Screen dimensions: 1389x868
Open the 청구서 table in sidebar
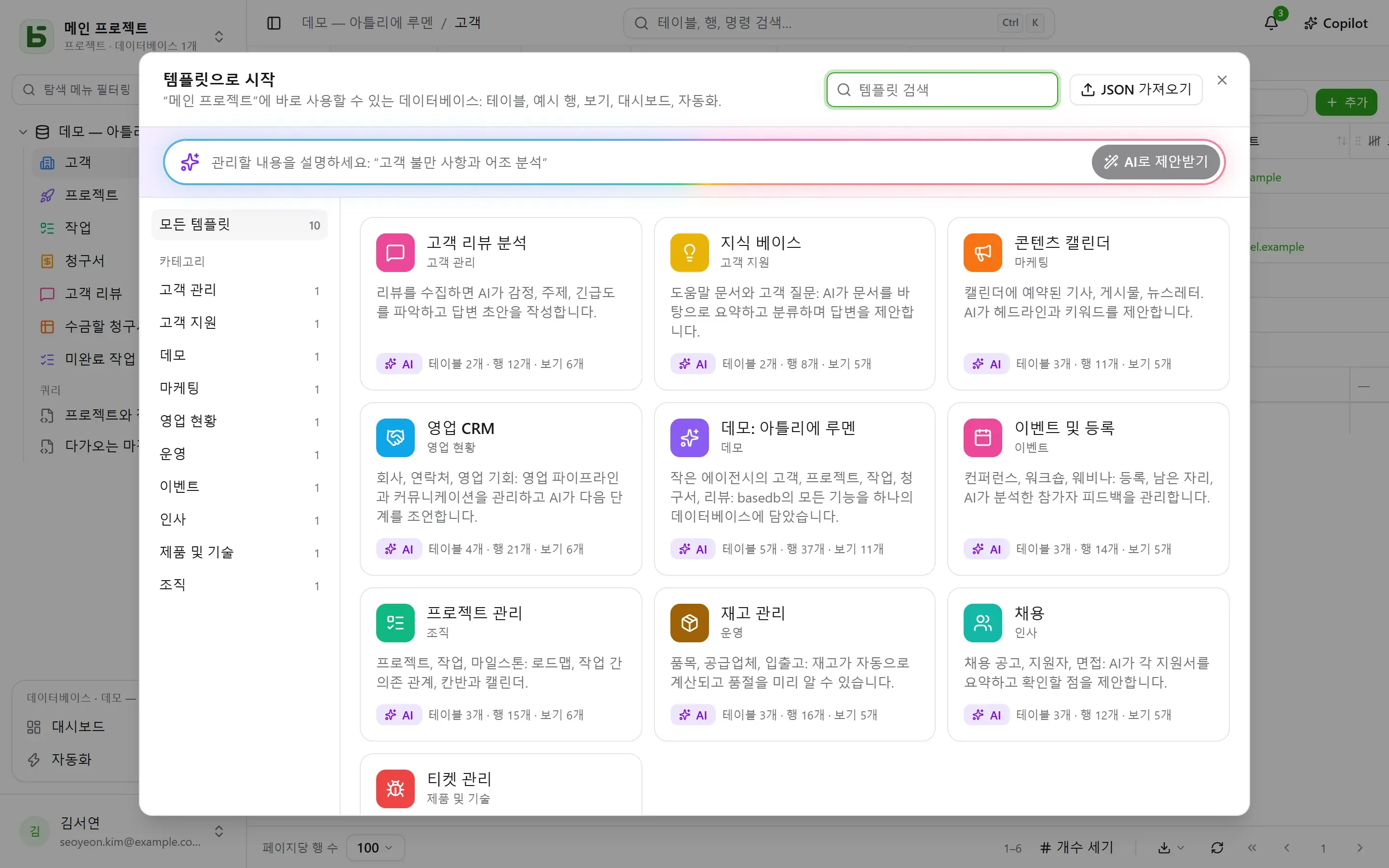pos(84,260)
